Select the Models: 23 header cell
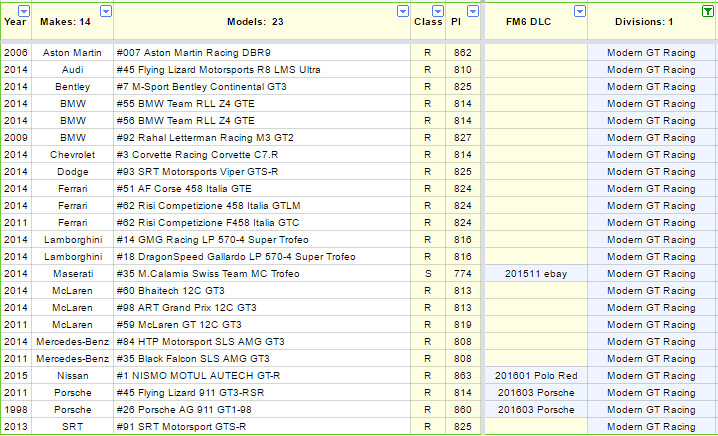 [x=262, y=22]
